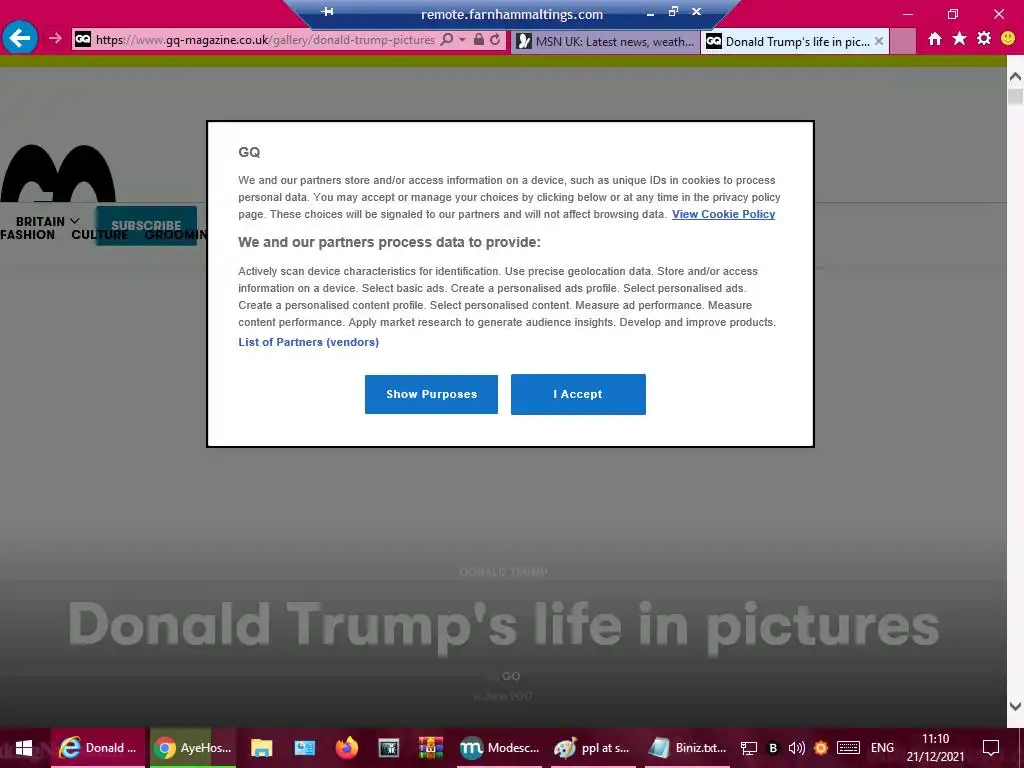Open the address bar autocomplete dropdown arrow
The width and height of the screenshot is (1024, 768).
(462, 39)
